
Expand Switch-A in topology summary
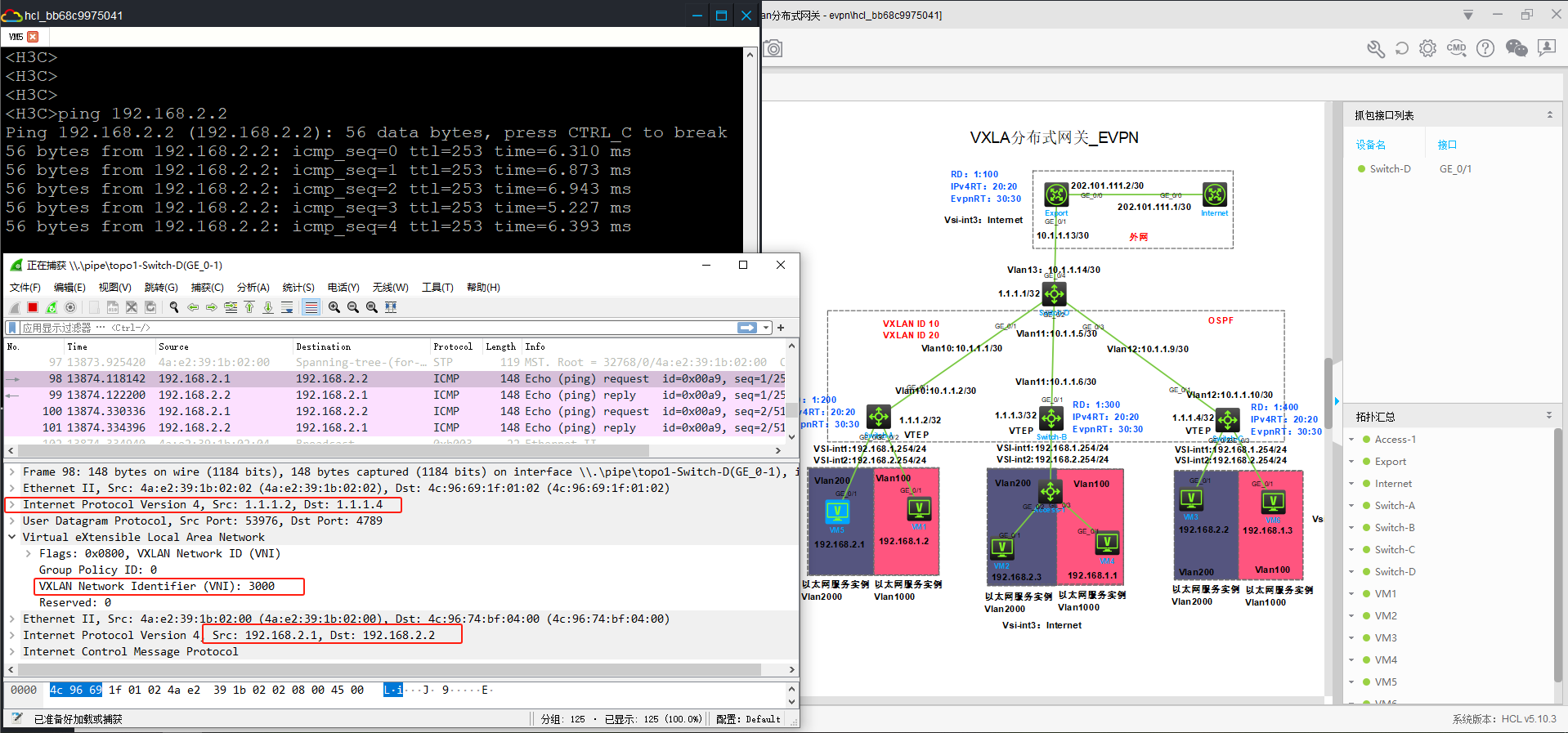tap(1351, 506)
